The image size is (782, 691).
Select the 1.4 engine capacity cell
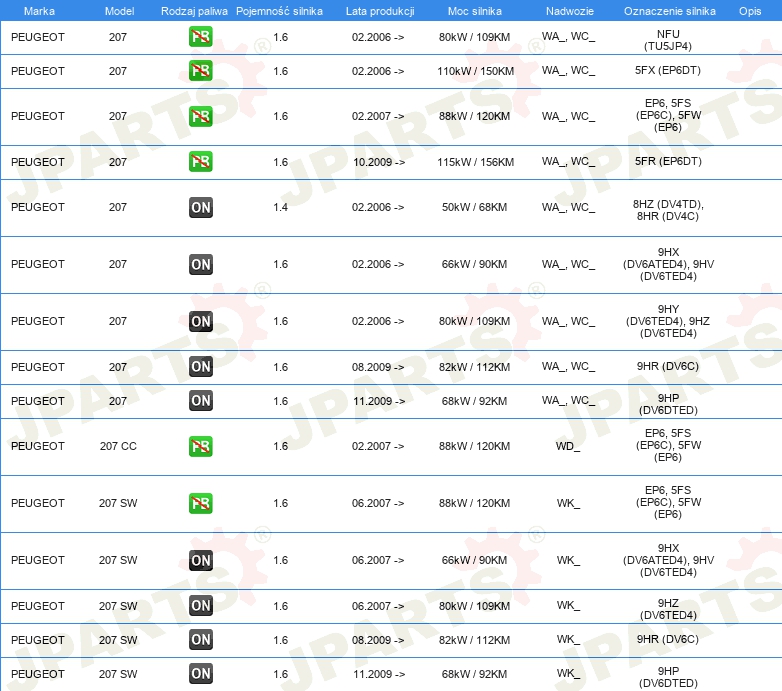pos(280,207)
